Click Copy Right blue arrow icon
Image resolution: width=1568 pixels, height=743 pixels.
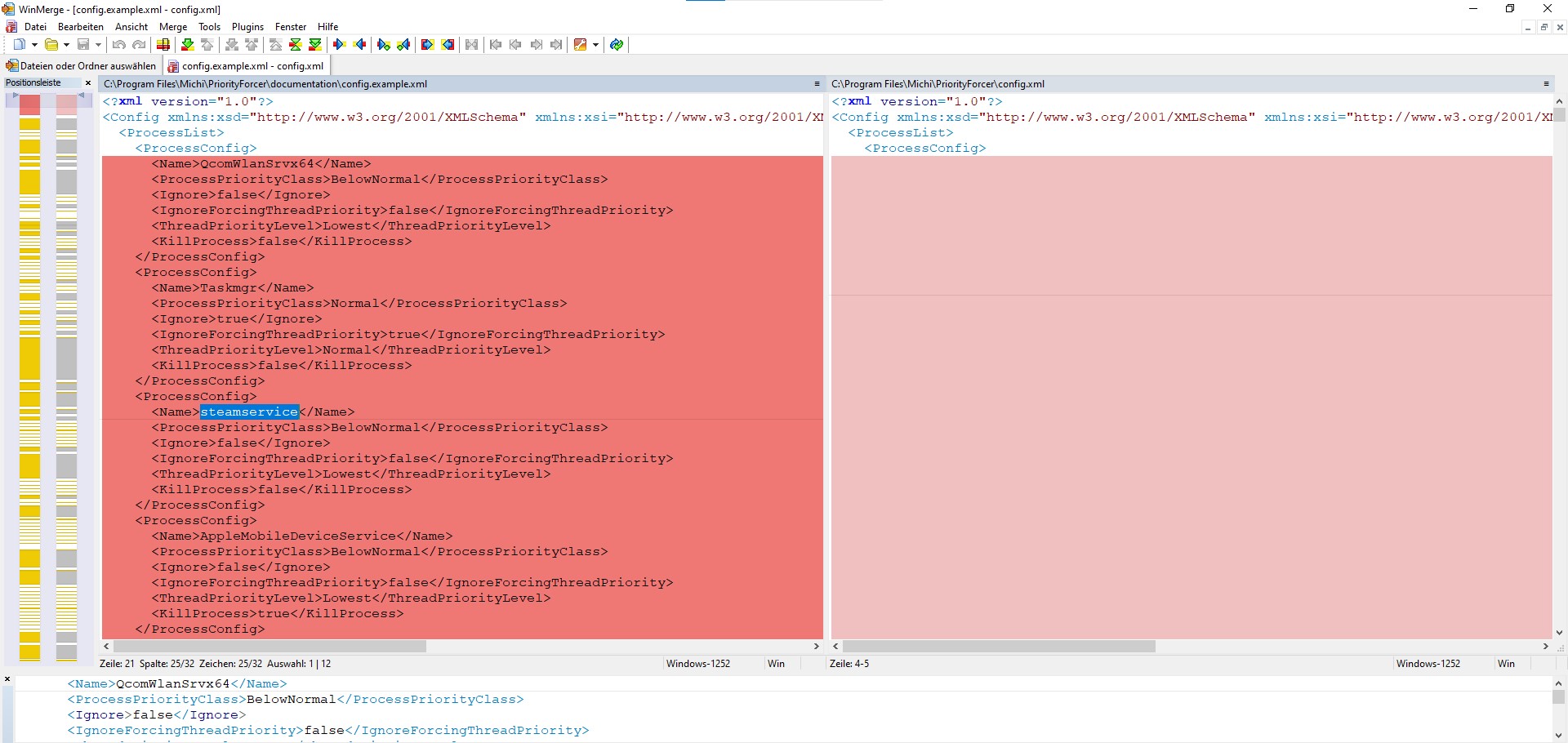(x=340, y=45)
